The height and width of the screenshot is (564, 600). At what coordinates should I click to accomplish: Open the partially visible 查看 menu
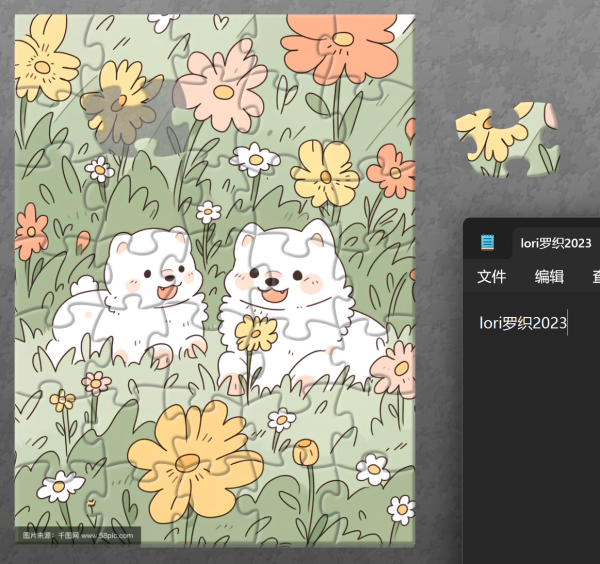[595, 277]
